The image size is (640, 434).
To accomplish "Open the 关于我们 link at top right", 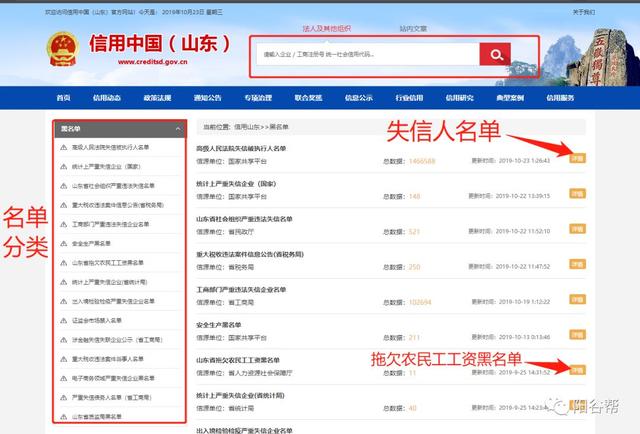I will click(x=584, y=12).
